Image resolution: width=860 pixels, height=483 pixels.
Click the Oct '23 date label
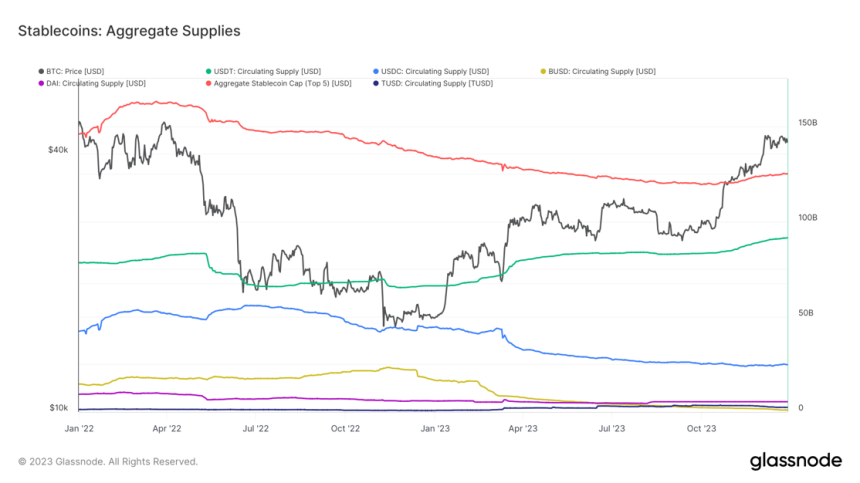point(701,428)
